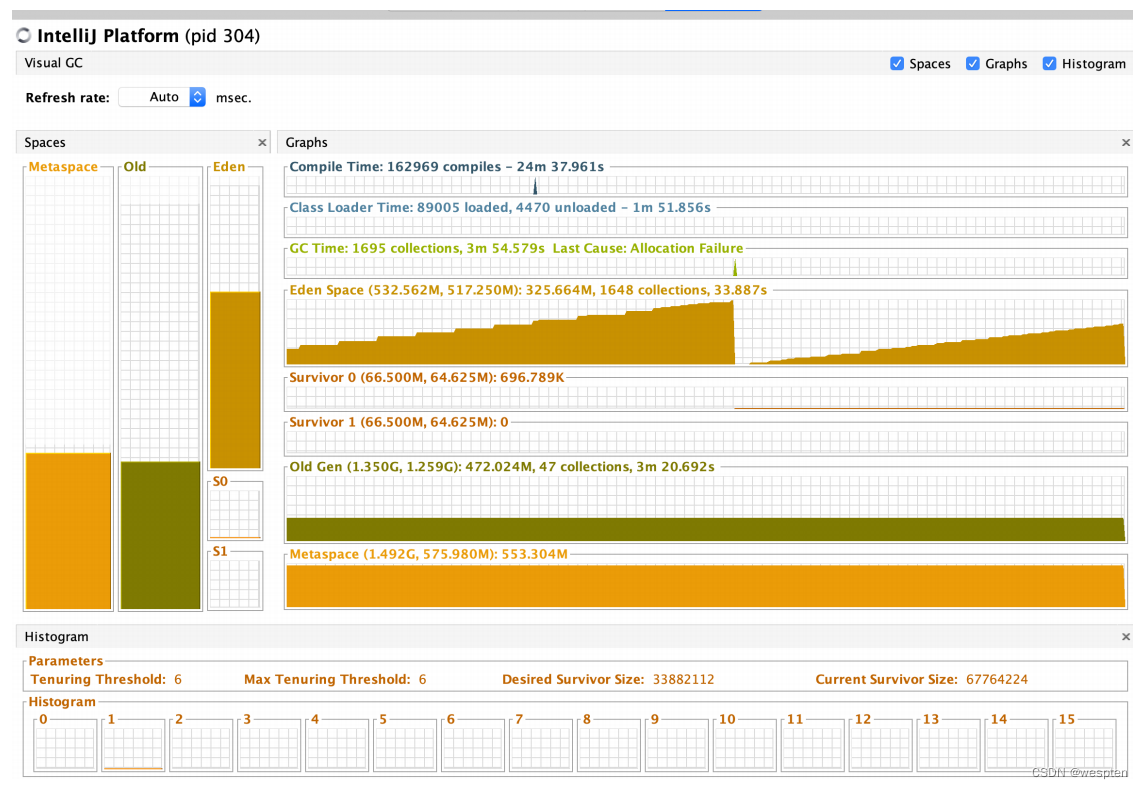Click the S0 survivor box in Spaces
Screen dimensions: 1143x789
point(235,513)
